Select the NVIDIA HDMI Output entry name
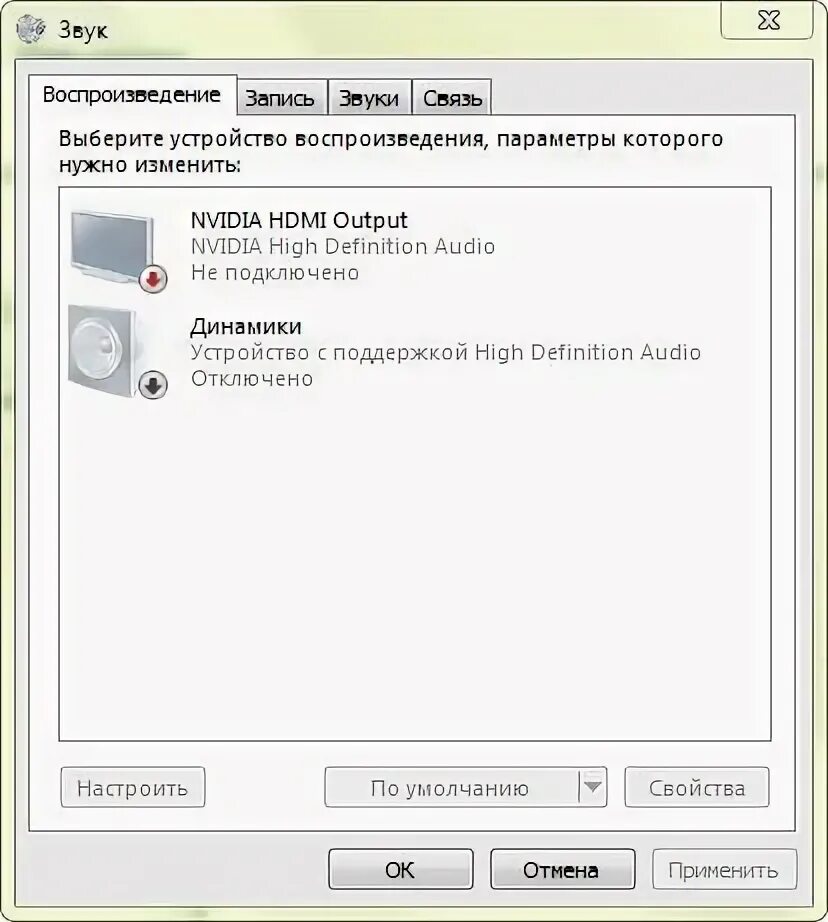Screen dimensions: 828x922 299,220
